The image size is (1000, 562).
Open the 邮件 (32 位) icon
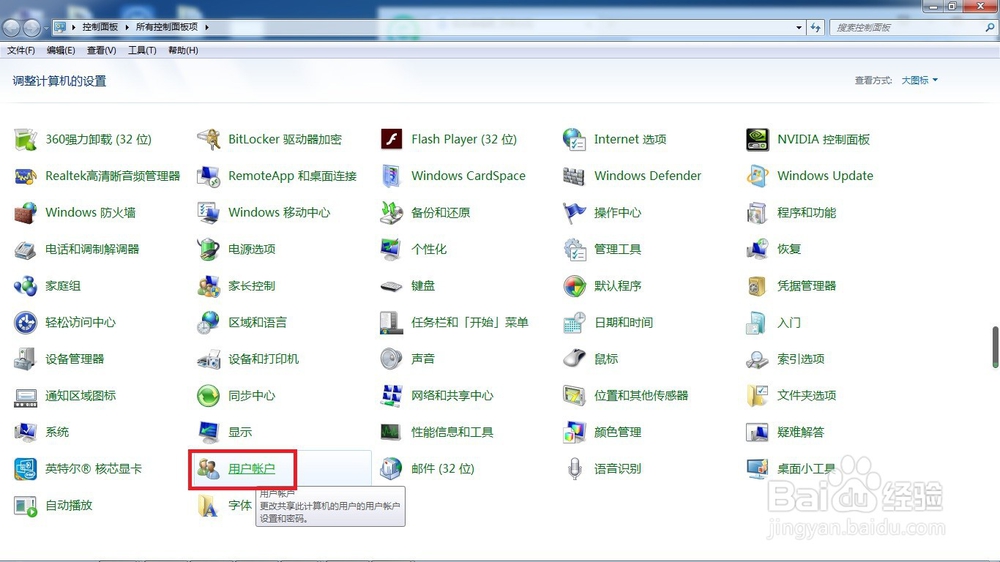coord(391,468)
